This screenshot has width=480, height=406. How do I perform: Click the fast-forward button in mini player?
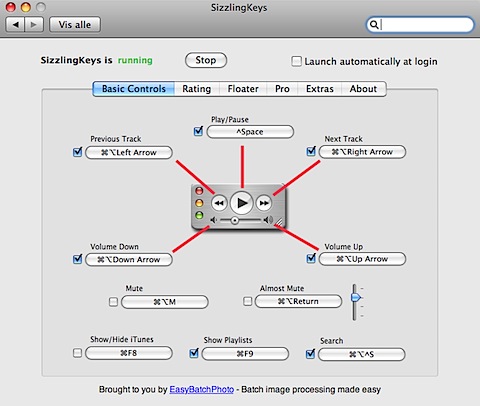point(264,203)
